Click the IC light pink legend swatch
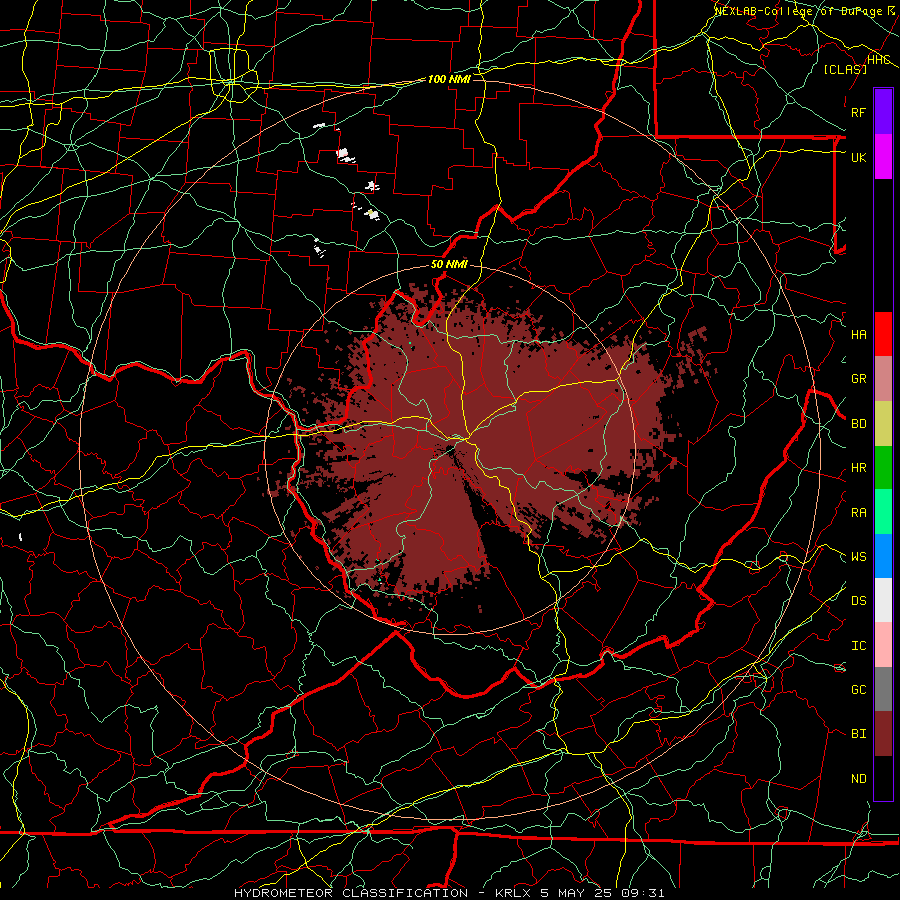The height and width of the screenshot is (900, 900). pyautogui.click(x=883, y=645)
